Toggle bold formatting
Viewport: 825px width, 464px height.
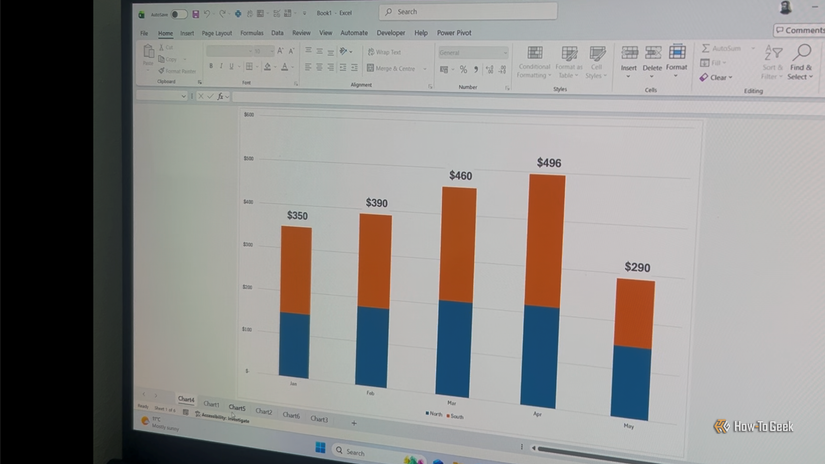click(x=211, y=67)
